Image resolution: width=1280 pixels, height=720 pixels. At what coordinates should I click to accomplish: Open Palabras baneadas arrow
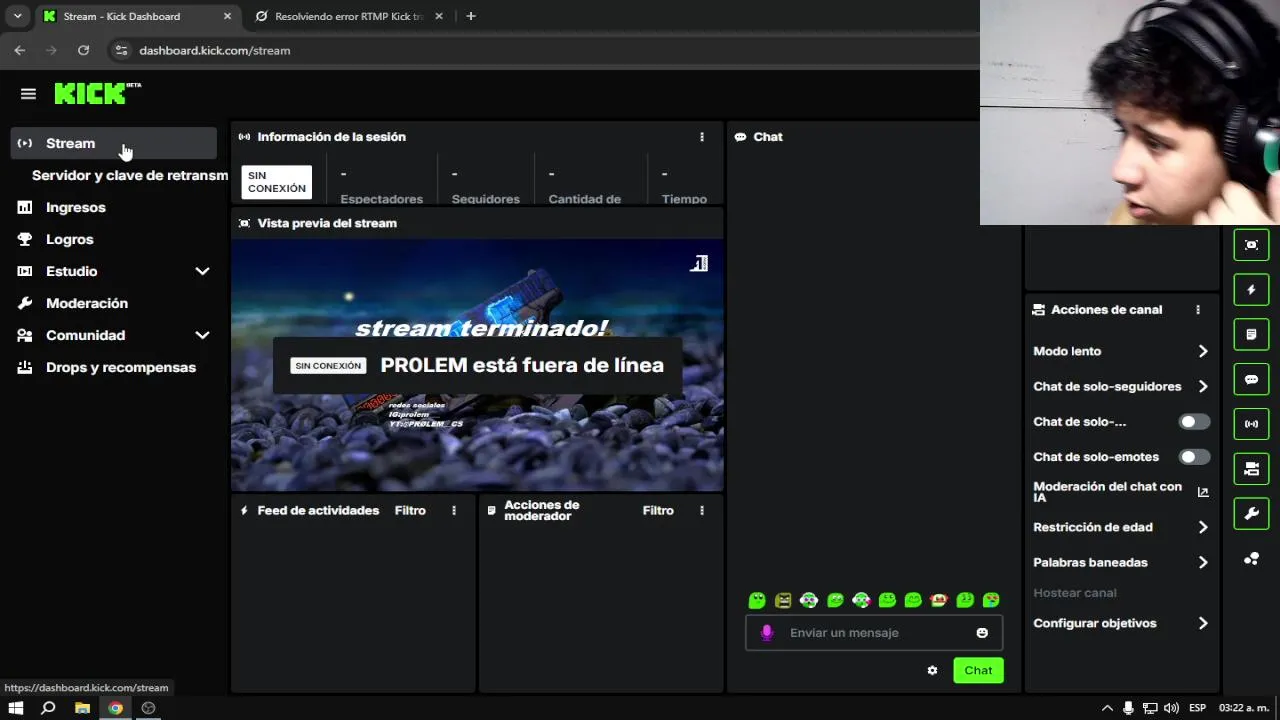coord(1203,562)
